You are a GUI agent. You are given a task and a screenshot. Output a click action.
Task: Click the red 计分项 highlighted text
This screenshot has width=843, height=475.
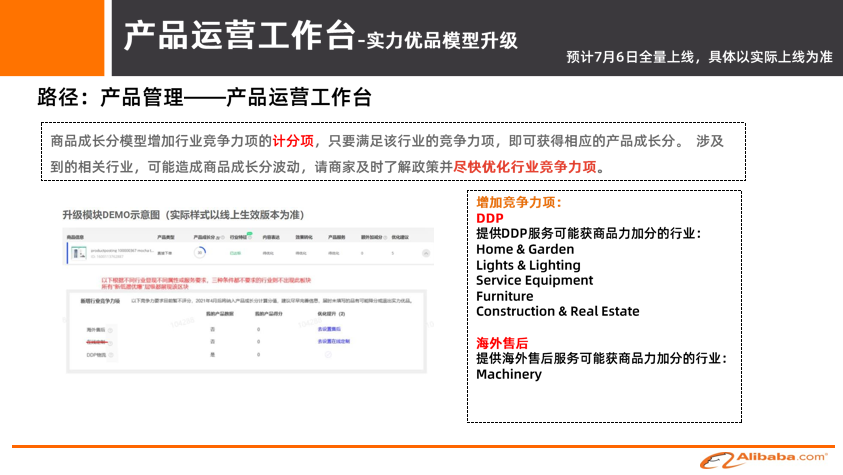pyautogui.click(x=293, y=141)
